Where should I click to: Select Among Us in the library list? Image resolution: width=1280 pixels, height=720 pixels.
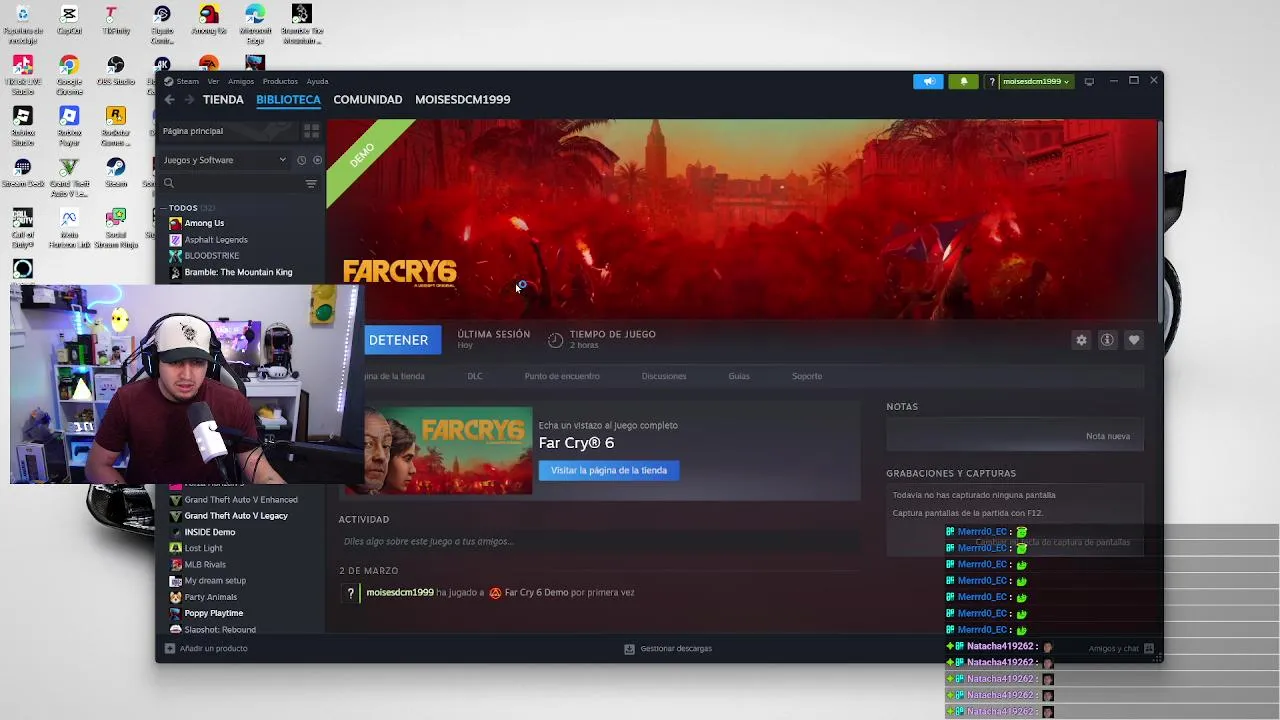(204, 223)
